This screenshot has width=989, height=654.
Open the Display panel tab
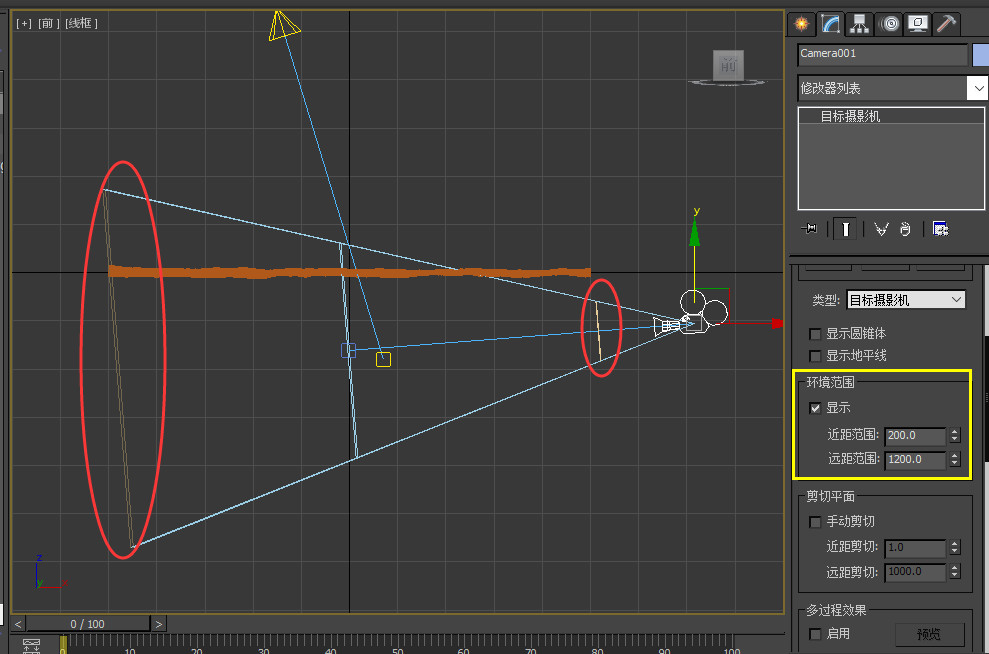(x=917, y=24)
